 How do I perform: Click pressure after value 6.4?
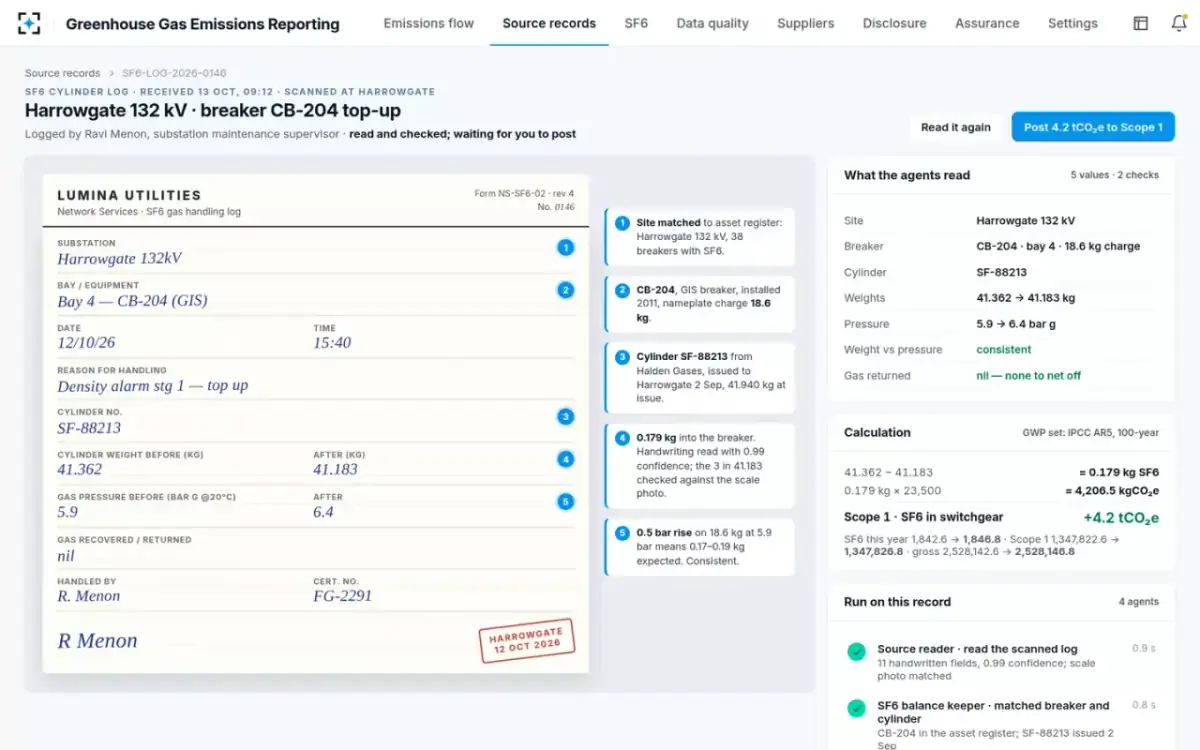pyautogui.click(x=323, y=512)
